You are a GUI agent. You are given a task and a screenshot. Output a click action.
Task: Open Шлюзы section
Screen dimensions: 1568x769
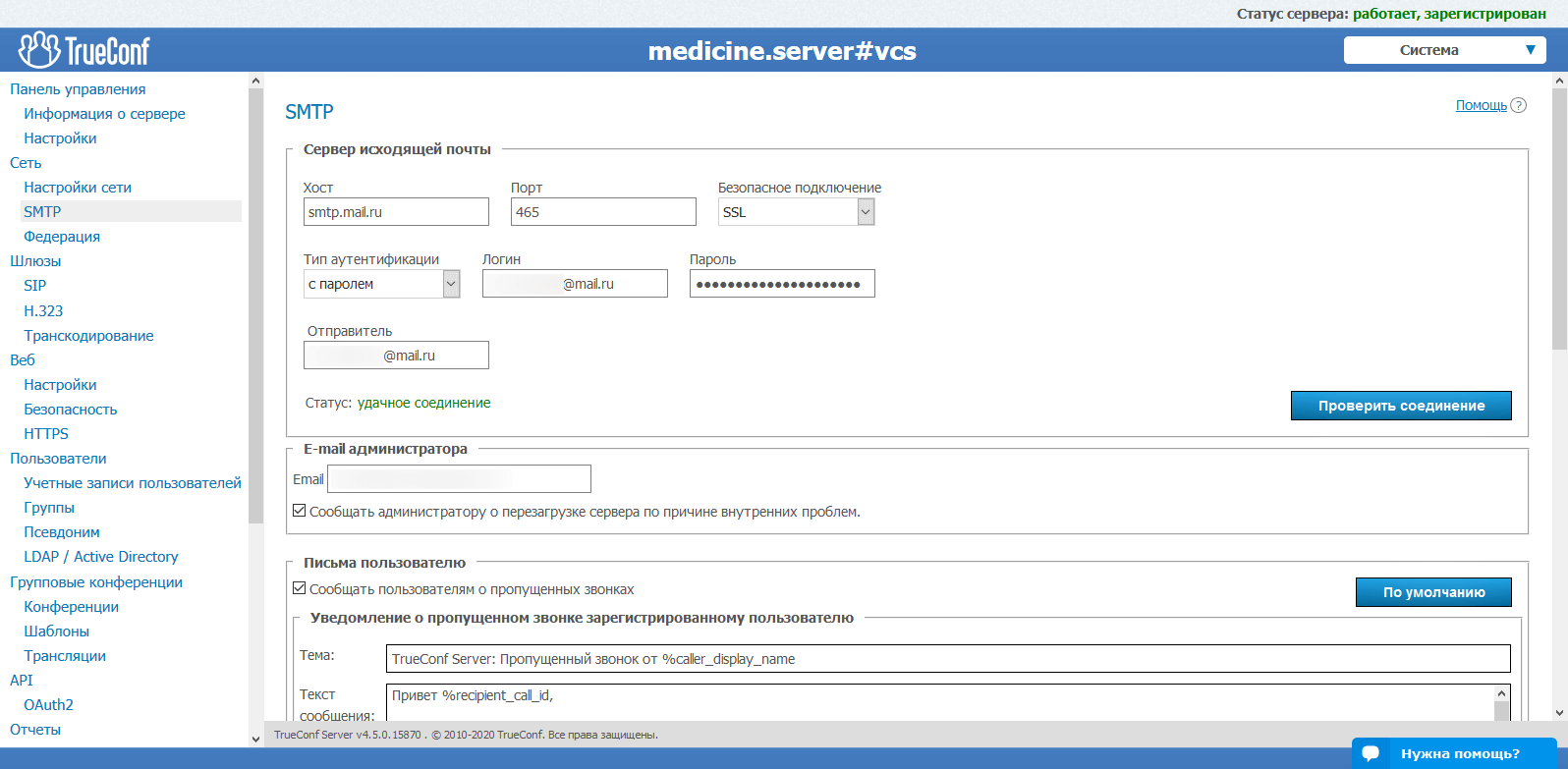pos(35,261)
